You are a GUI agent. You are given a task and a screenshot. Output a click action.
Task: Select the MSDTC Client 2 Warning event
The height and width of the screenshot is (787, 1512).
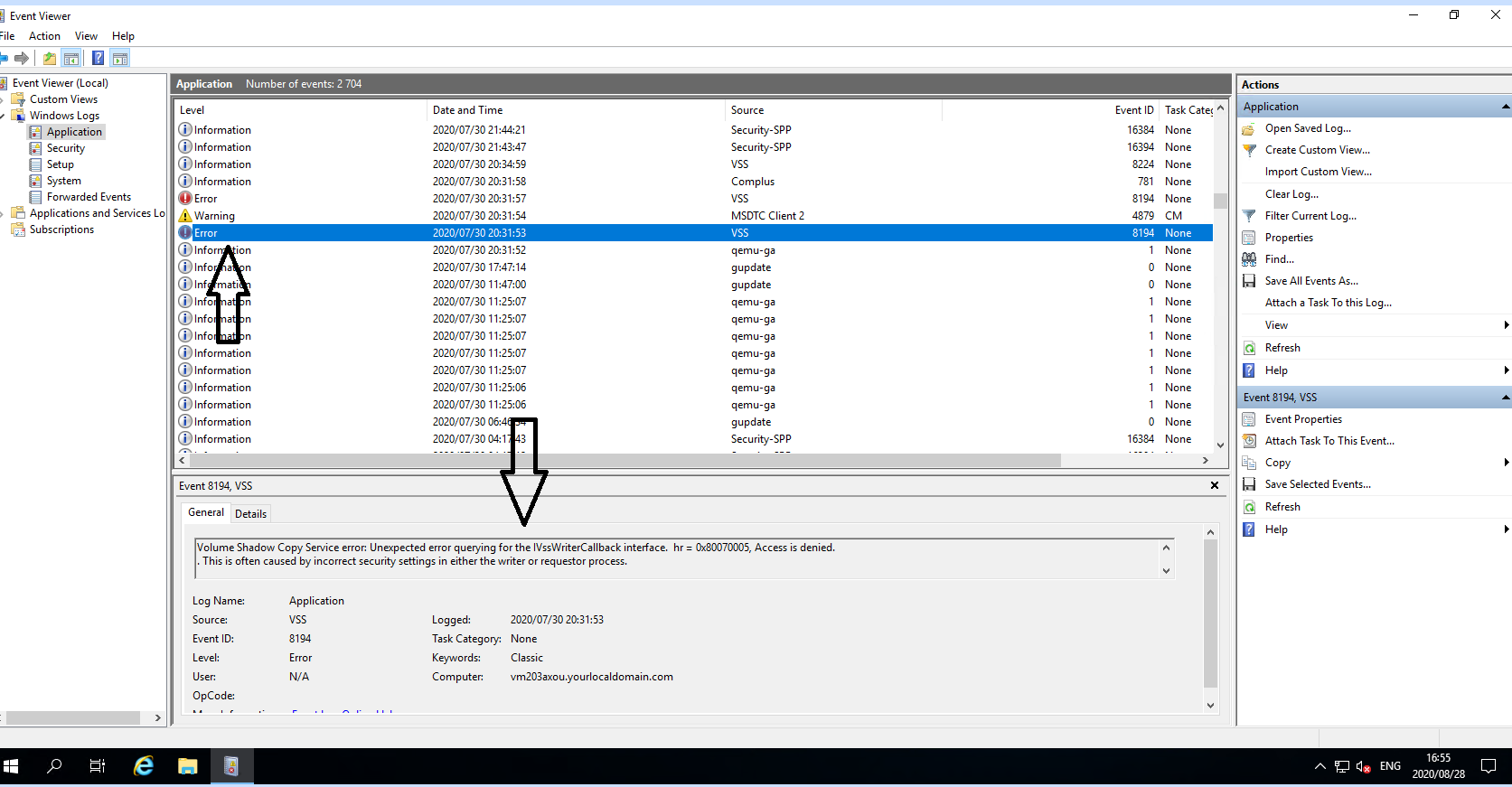(693, 216)
